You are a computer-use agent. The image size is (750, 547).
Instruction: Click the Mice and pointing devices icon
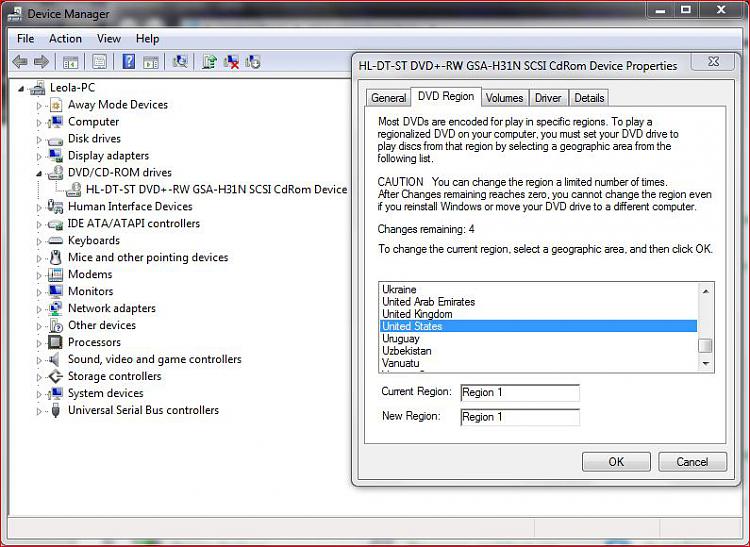point(55,257)
